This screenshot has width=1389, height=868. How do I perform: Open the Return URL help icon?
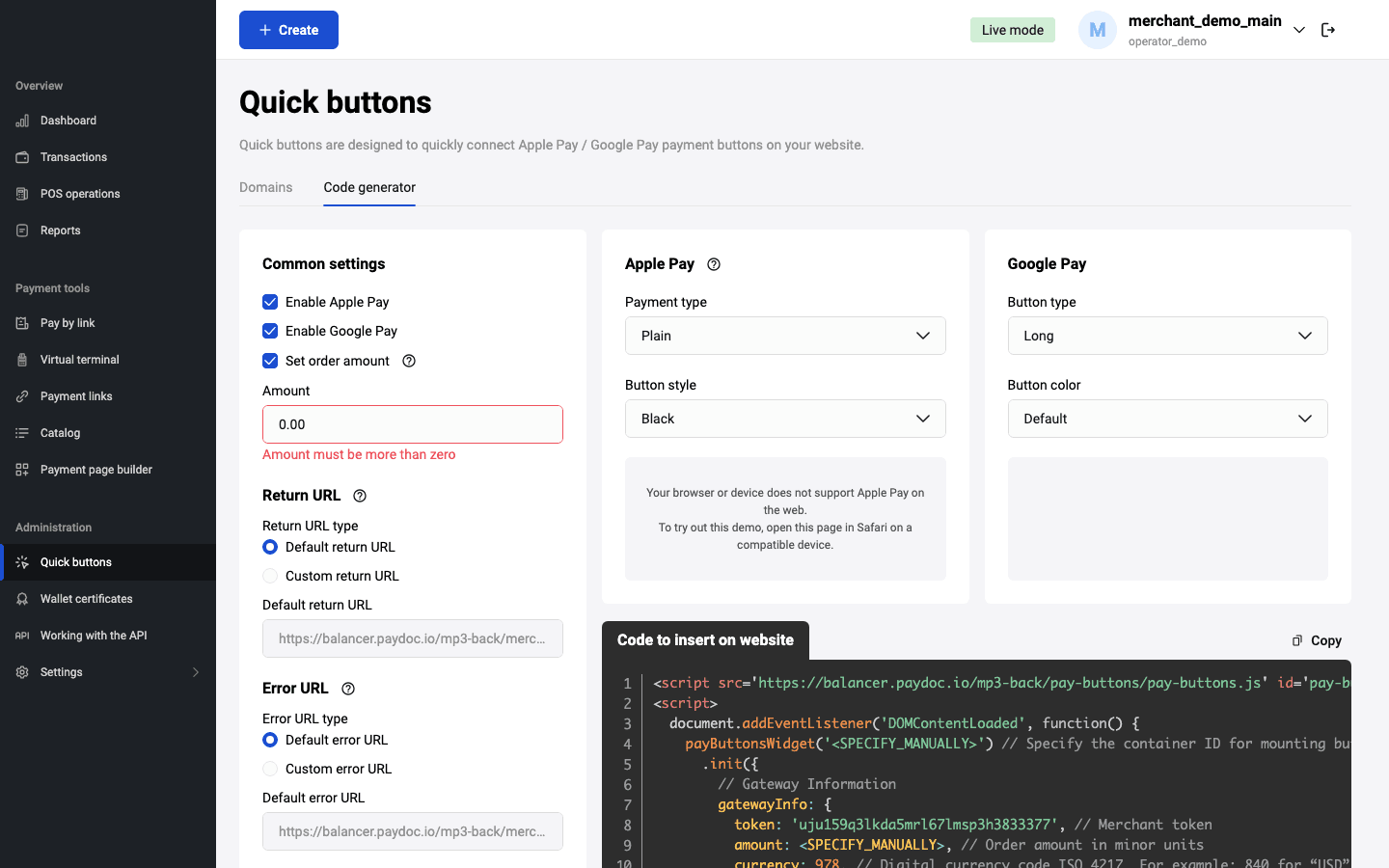coord(360,496)
